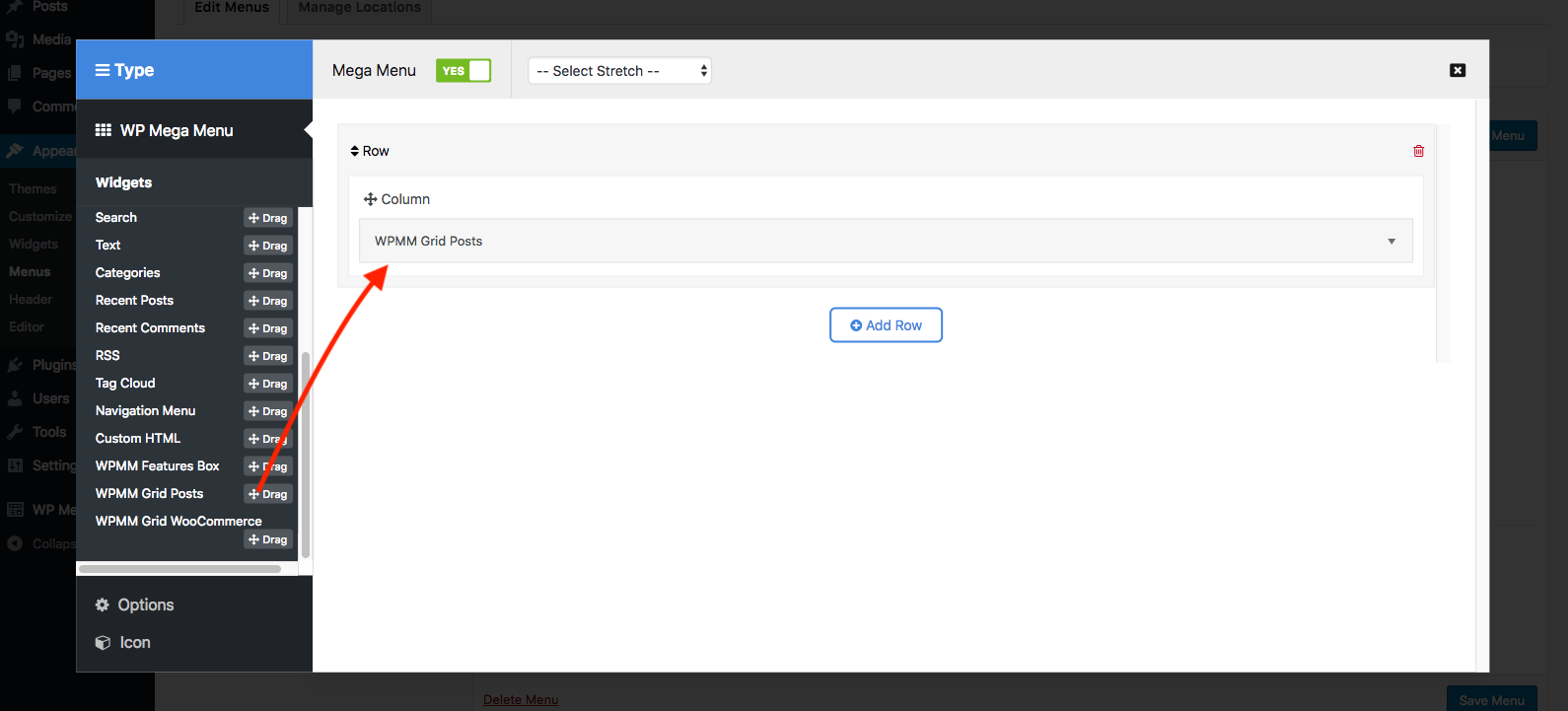This screenshot has height=711, width=1568.
Task: Click the RSS widget label
Action: point(107,355)
